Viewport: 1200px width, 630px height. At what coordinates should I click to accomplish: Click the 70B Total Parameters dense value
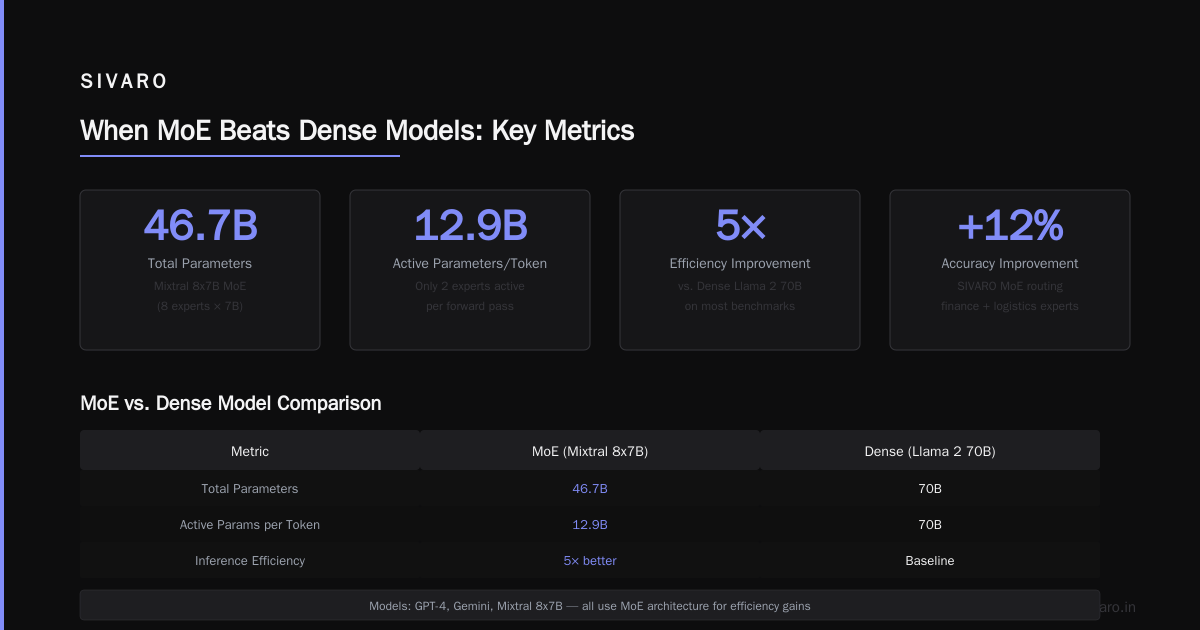(x=930, y=489)
